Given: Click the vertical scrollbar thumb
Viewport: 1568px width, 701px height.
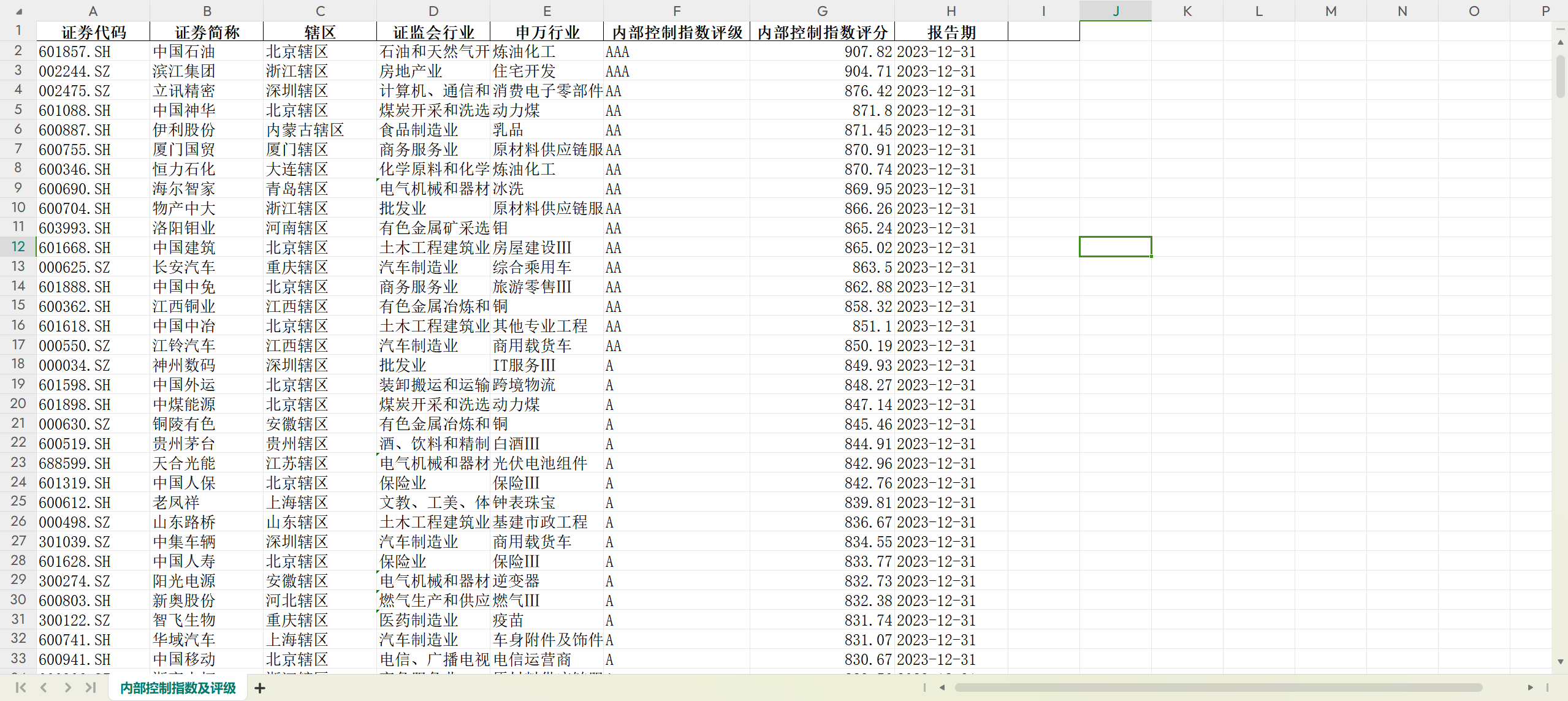Looking at the screenshot, I should (1560, 77).
